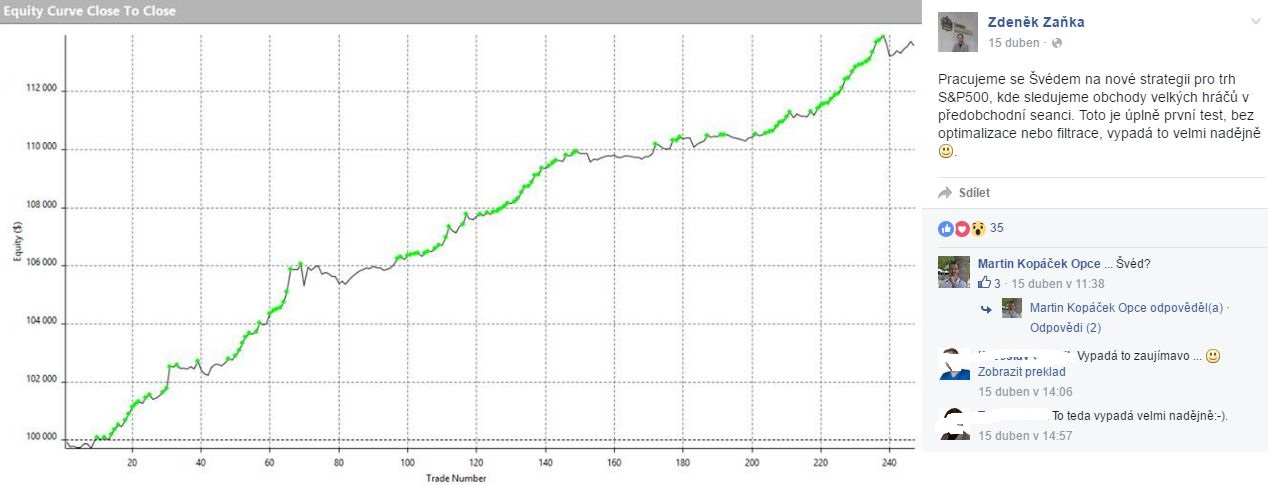Viewport: 1268px width, 485px height.
Task: Click the public audience globe icon
Action: (1057, 44)
